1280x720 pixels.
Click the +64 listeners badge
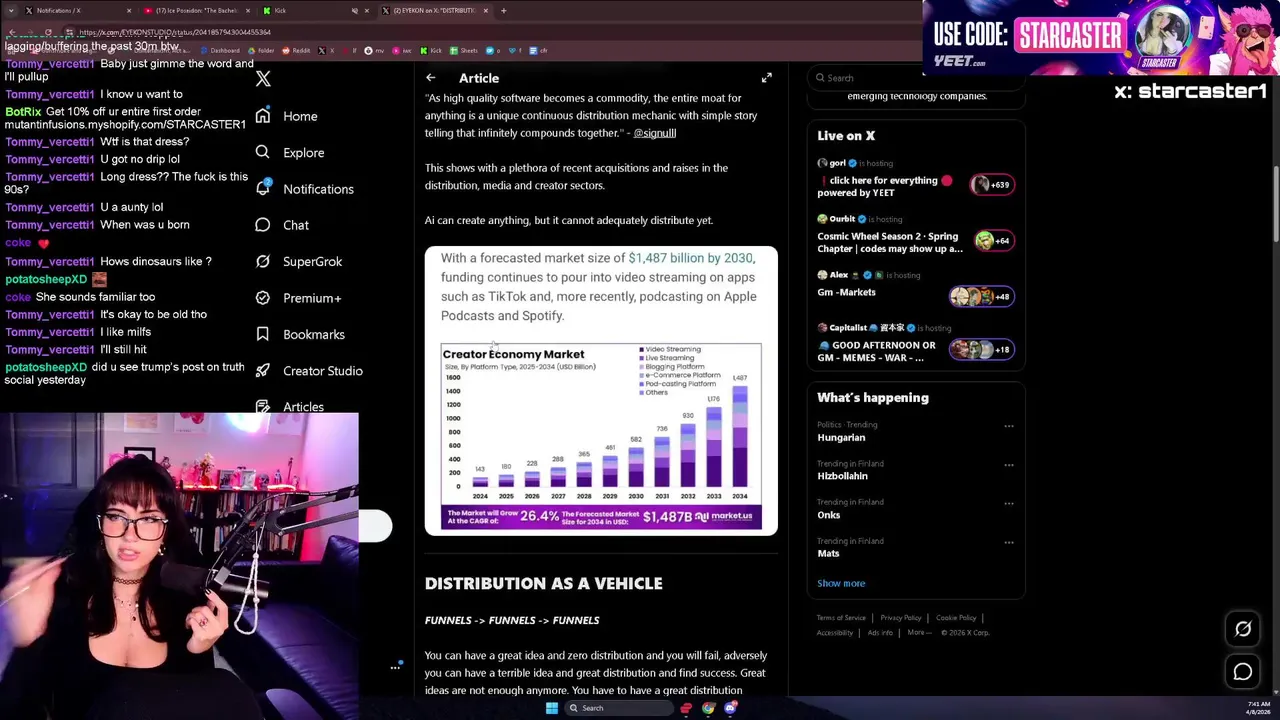[x=992, y=240]
